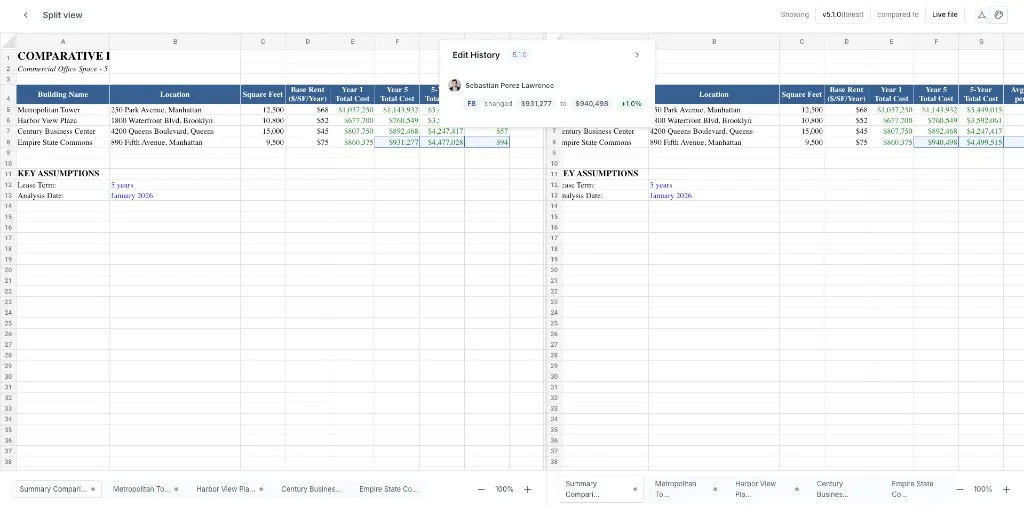Click the left pane Year 1 Total Cost header
This screenshot has height=506, width=1024.
click(352, 94)
